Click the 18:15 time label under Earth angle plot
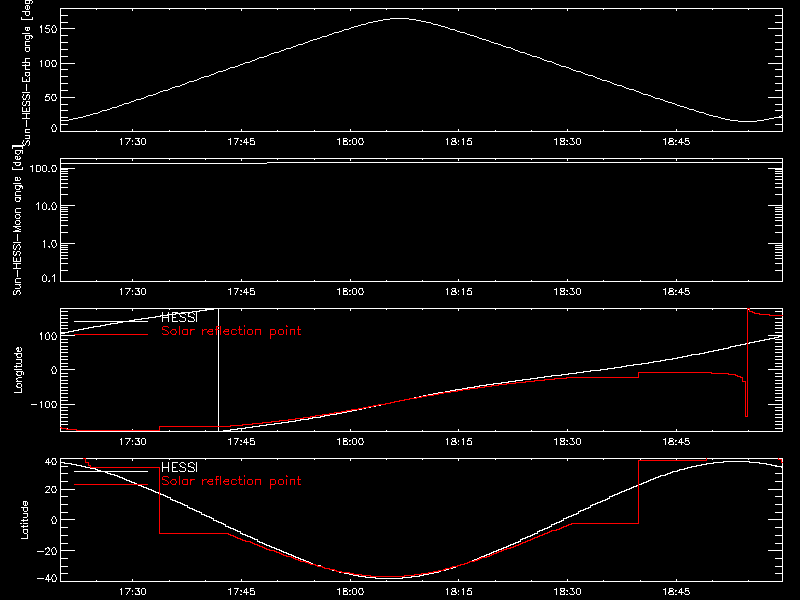The image size is (800, 600). click(x=459, y=141)
